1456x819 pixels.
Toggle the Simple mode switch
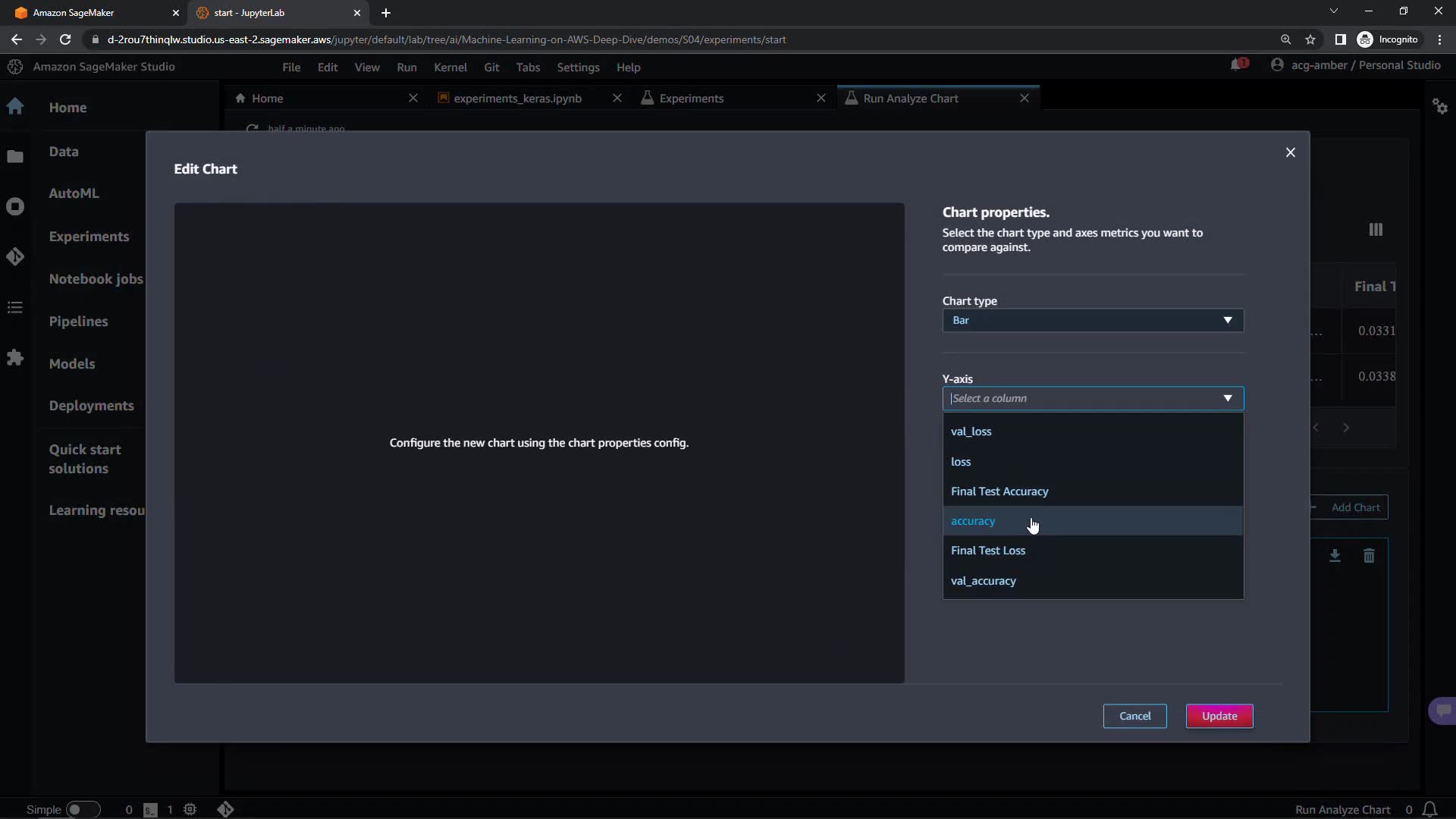[82, 809]
